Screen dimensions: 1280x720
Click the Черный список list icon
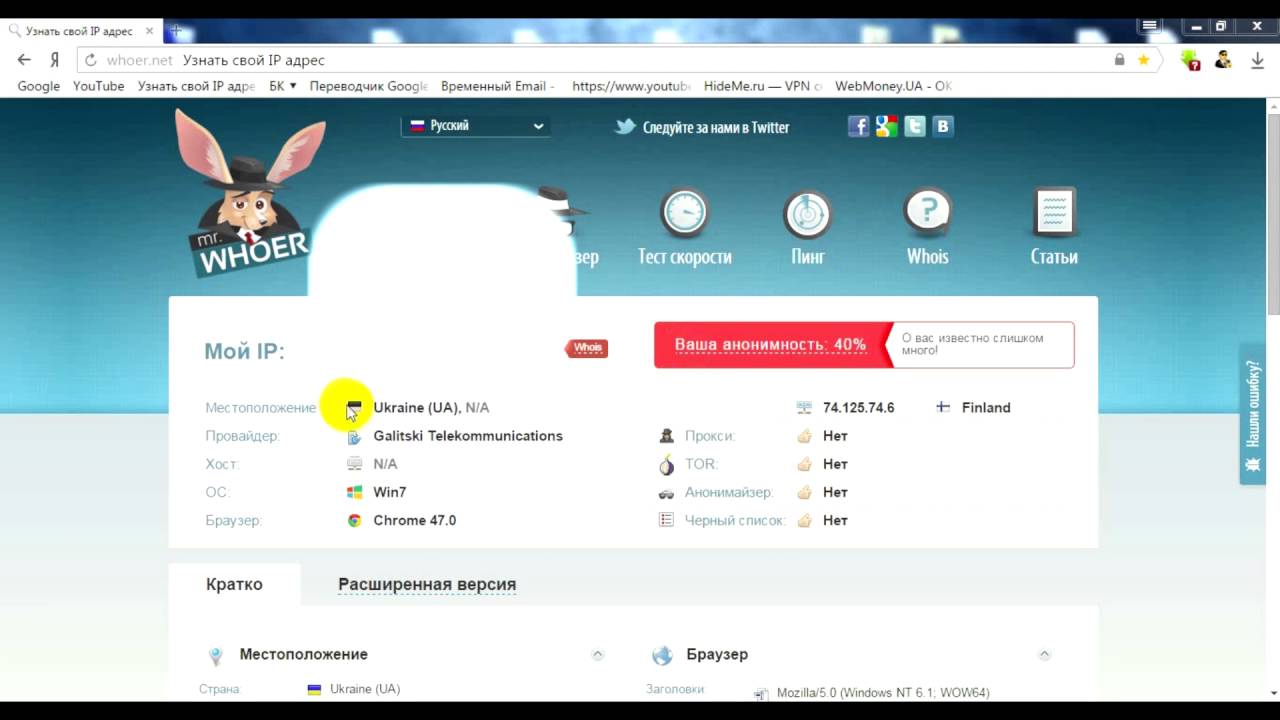tap(667, 520)
